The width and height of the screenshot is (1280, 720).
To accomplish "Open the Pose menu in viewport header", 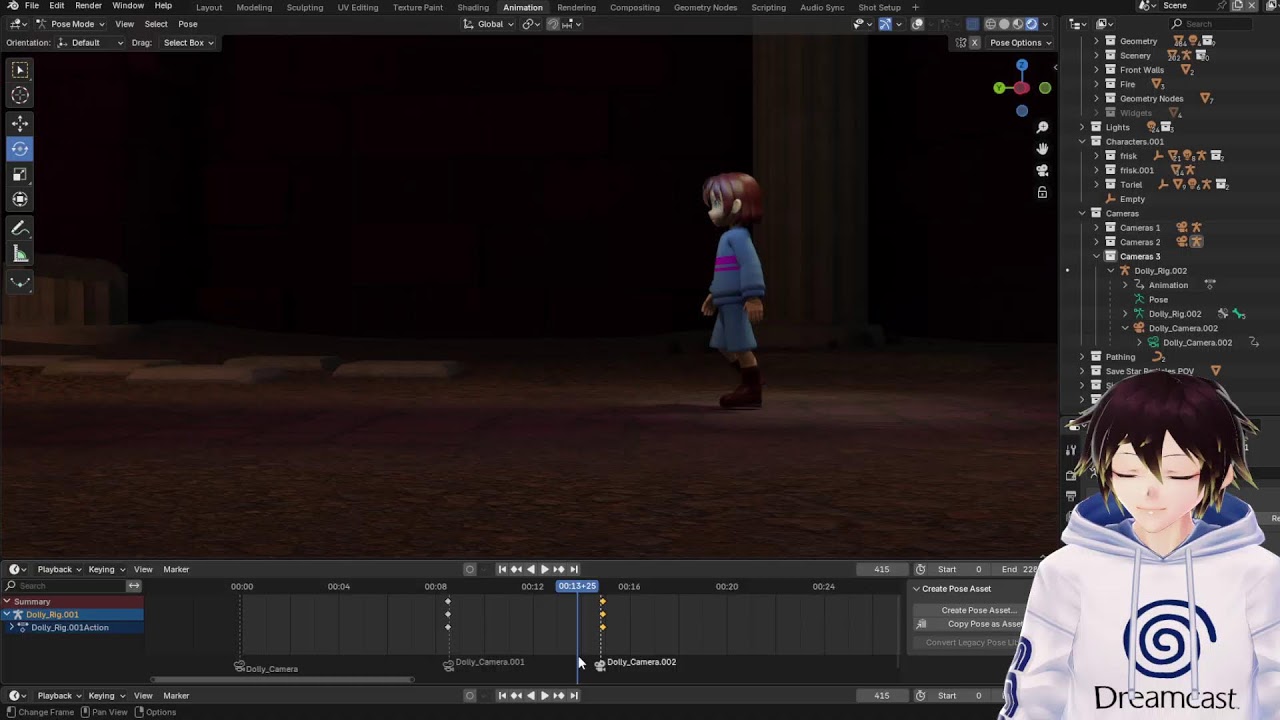I will [188, 24].
